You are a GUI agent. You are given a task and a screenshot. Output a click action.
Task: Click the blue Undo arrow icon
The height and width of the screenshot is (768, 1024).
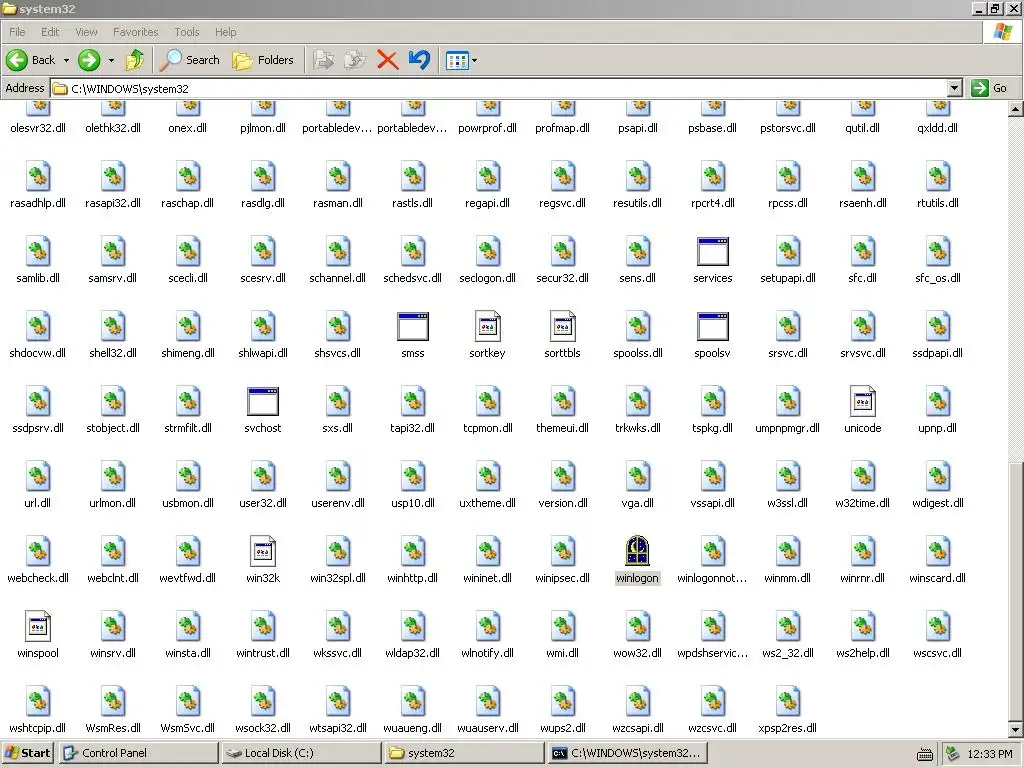pyautogui.click(x=419, y=60)
